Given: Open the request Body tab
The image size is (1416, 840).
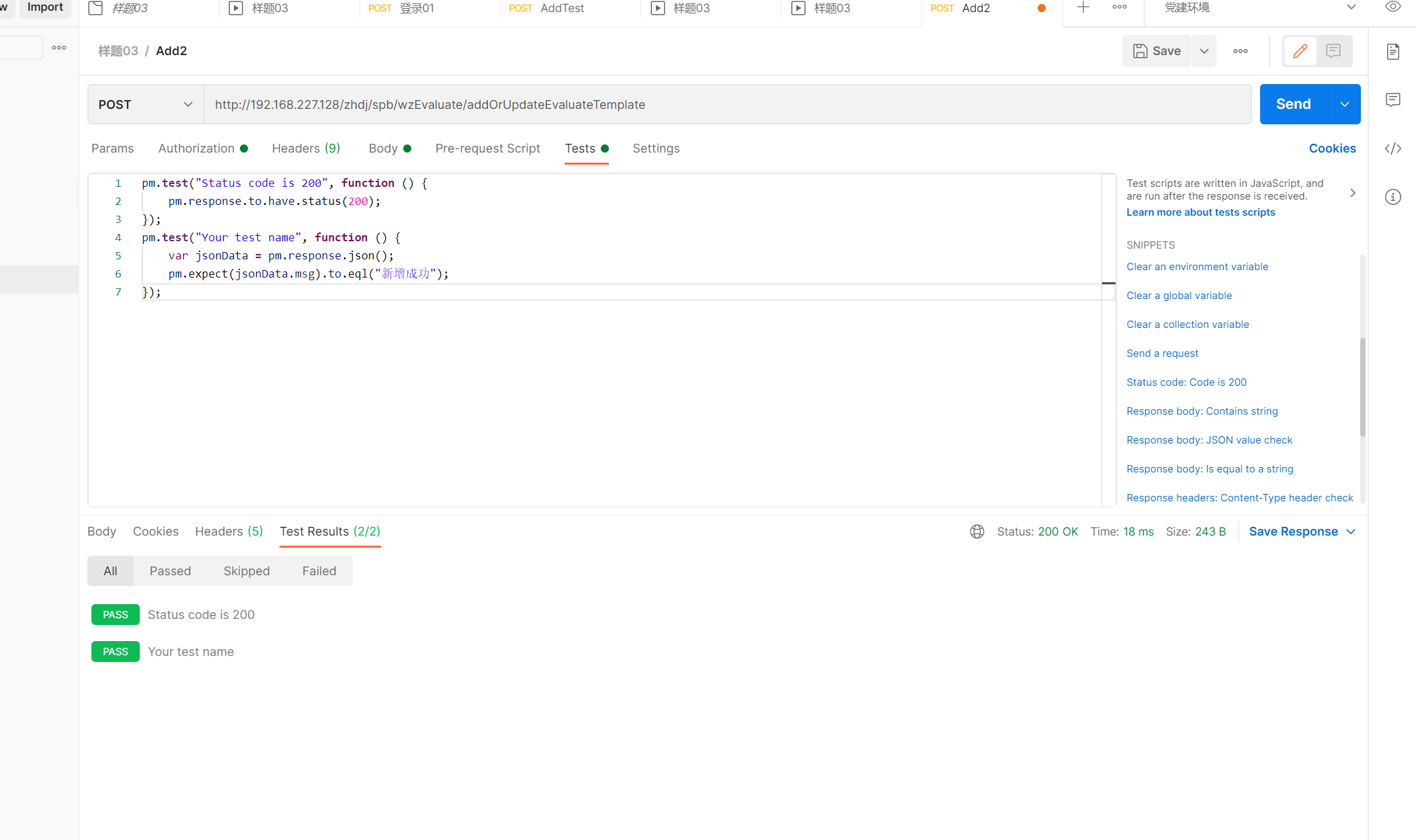Looking at the screenshot, I should point(390,149).
